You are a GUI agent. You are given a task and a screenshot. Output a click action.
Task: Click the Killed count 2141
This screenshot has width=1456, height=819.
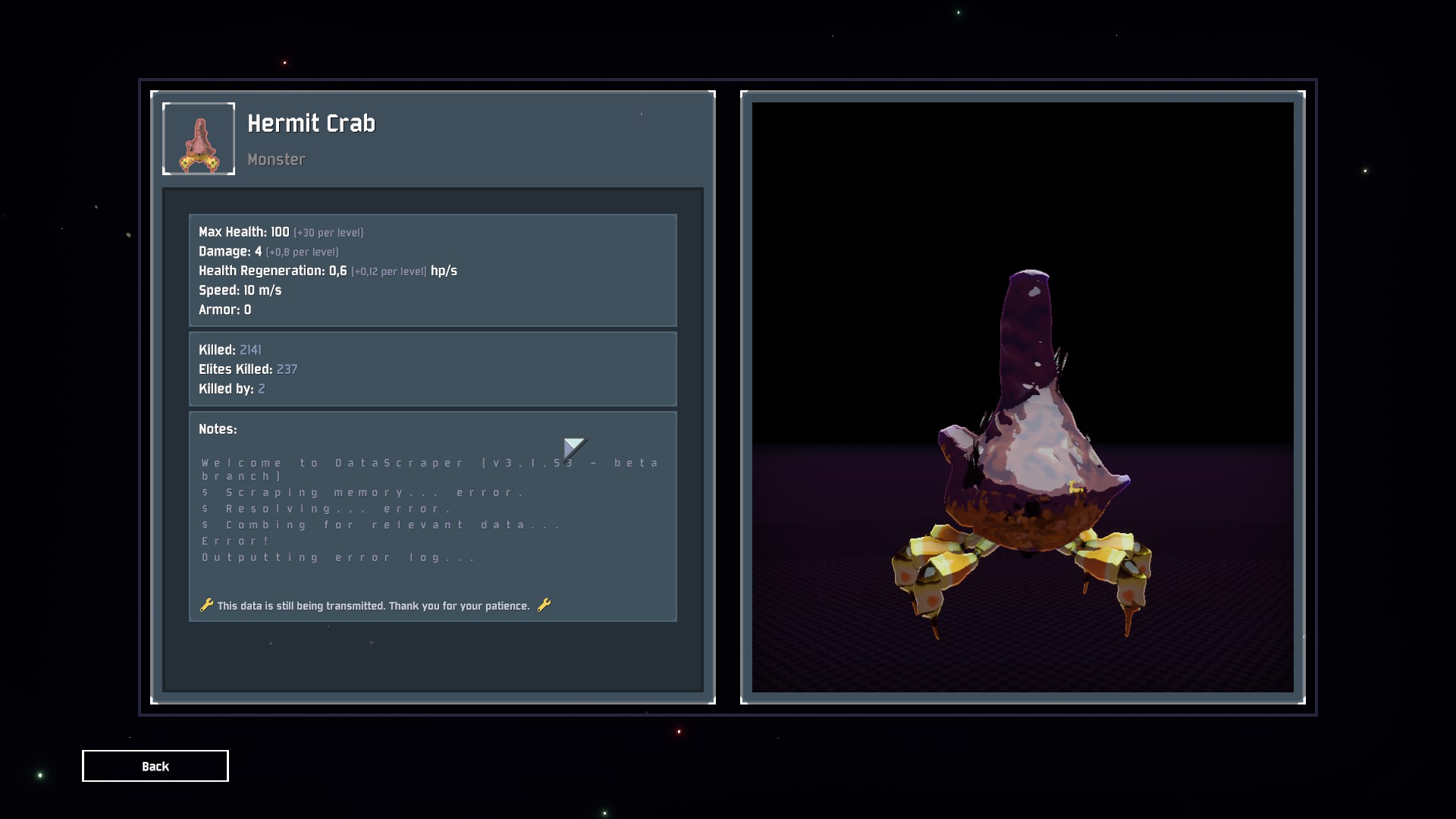[x=250, y=350]
